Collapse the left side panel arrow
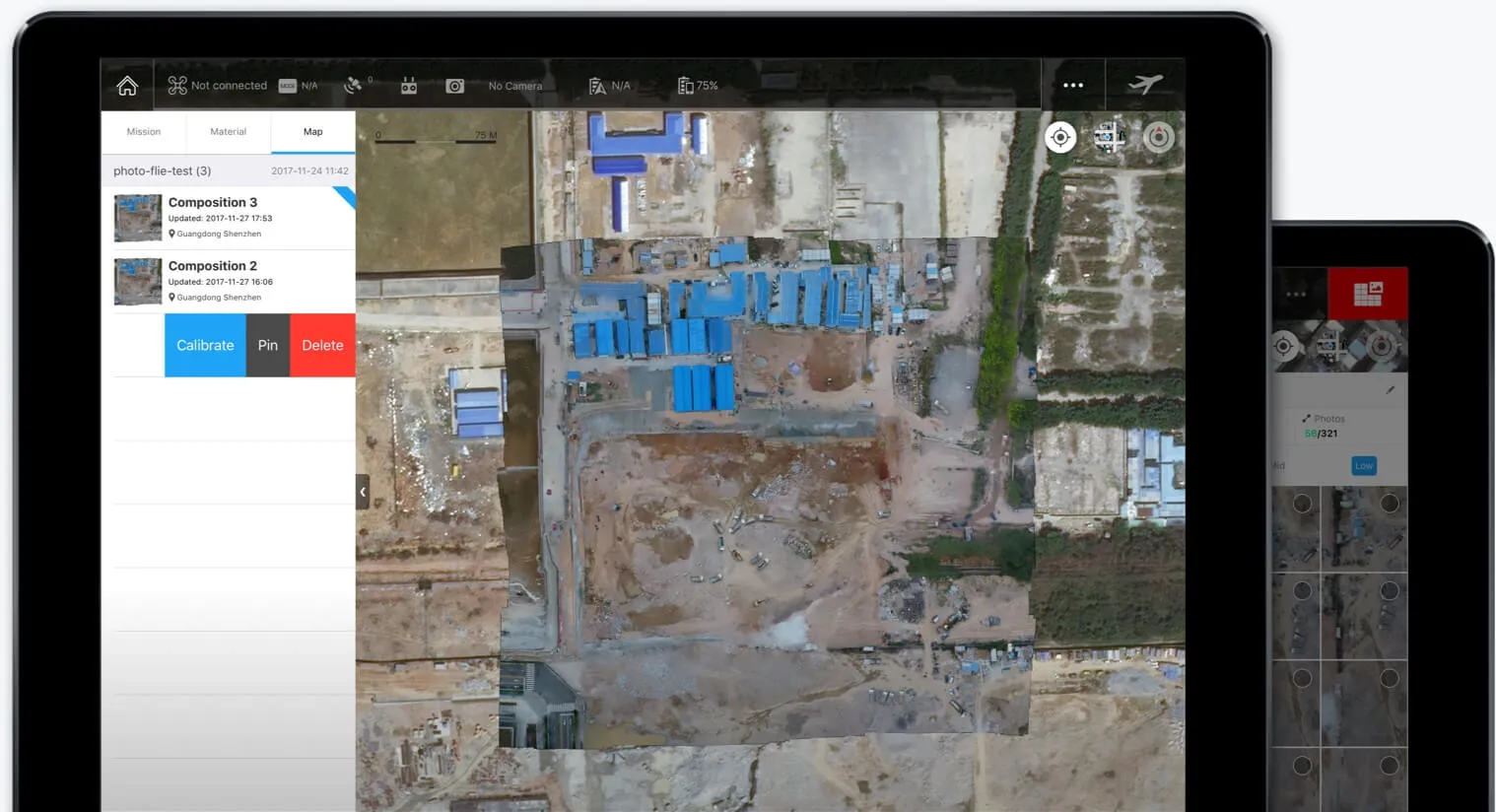 click(x=363, y=492)
